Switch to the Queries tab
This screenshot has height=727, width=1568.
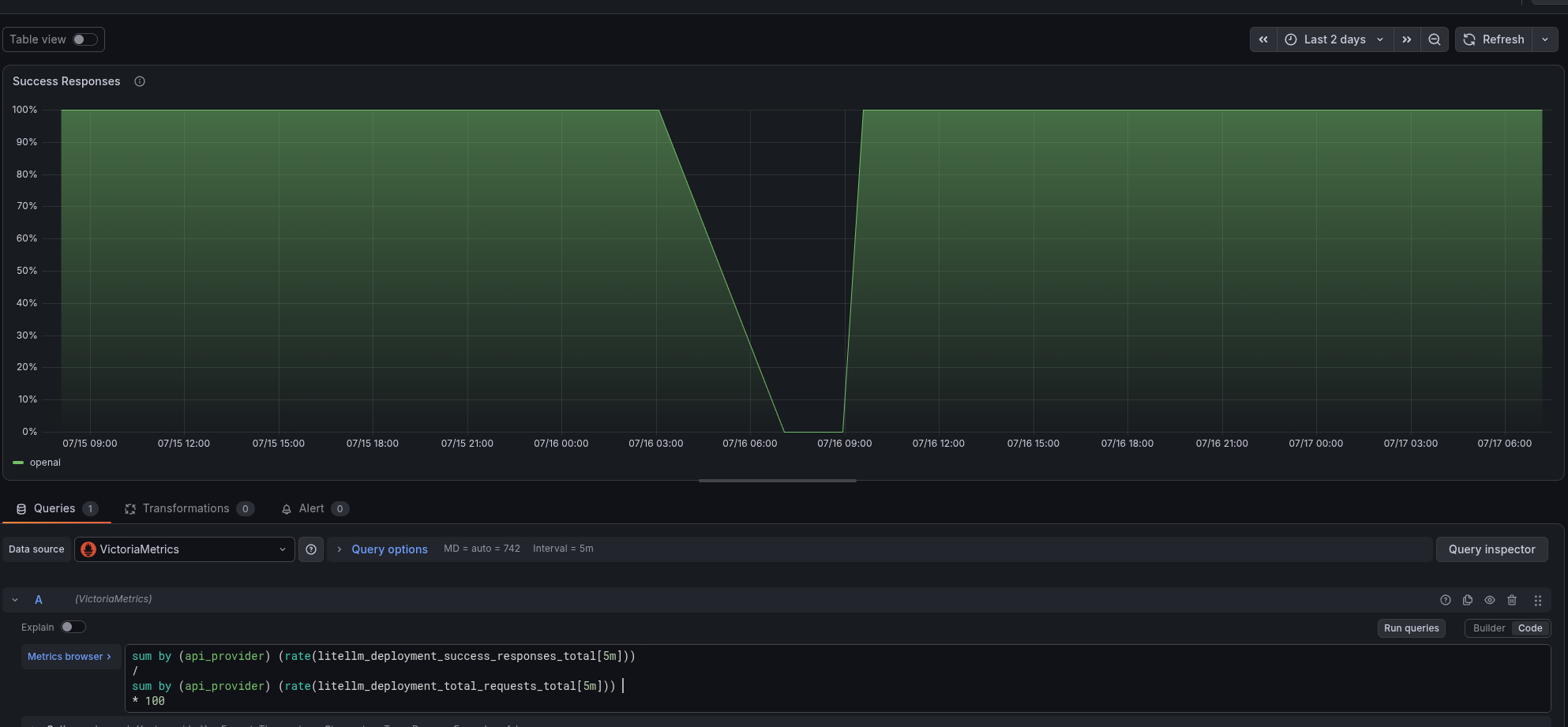click(57, 508)
